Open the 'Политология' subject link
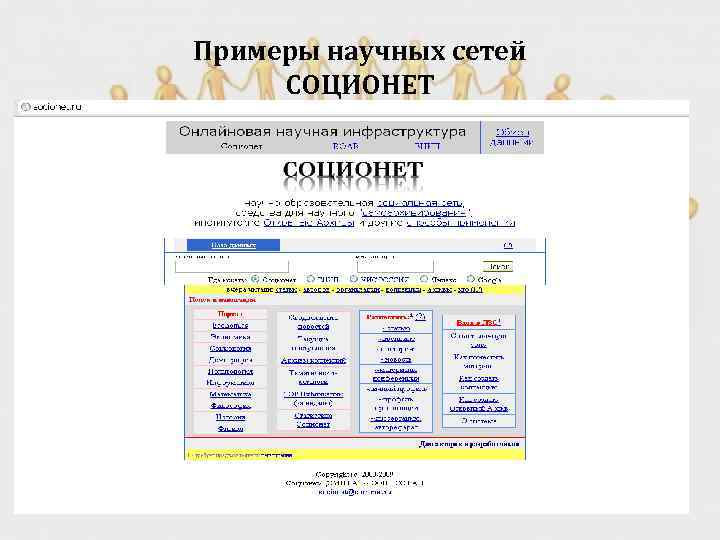This screenshot has width=720, height=540. [x=230, y=371]
